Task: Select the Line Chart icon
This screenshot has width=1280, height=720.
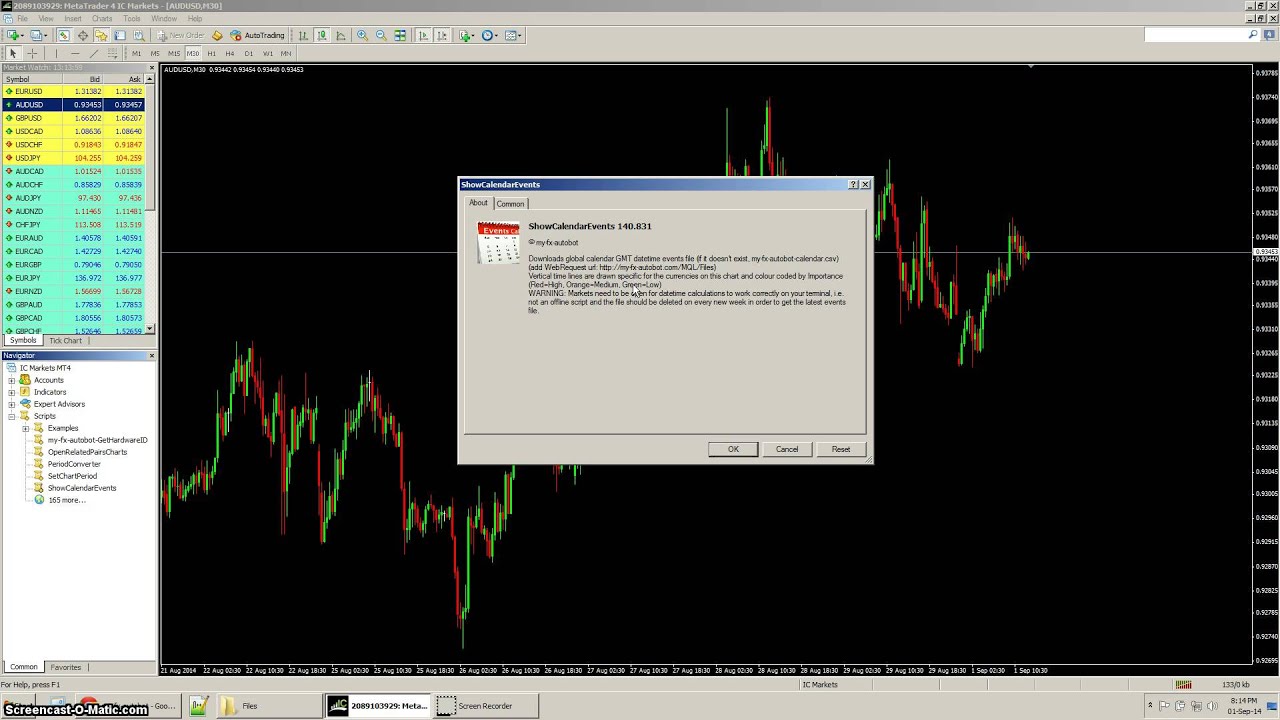Action: (341, 35)
